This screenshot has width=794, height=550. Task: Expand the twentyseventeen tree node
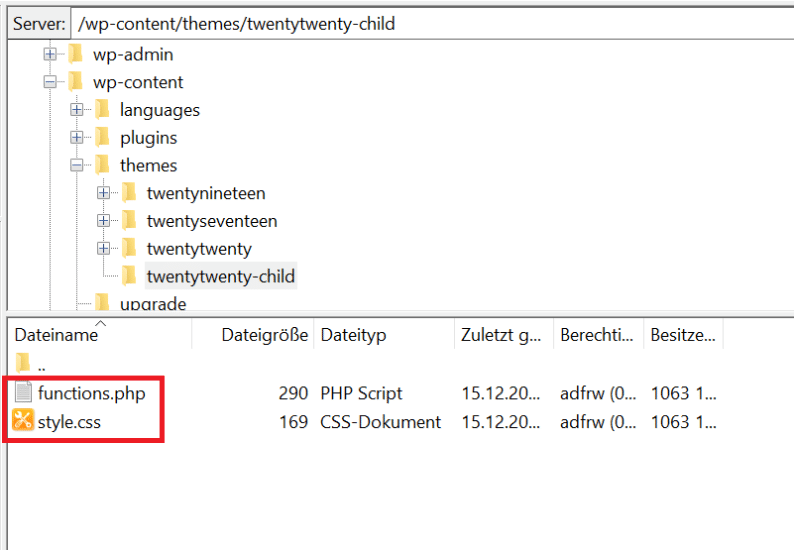tap(104, 221)
